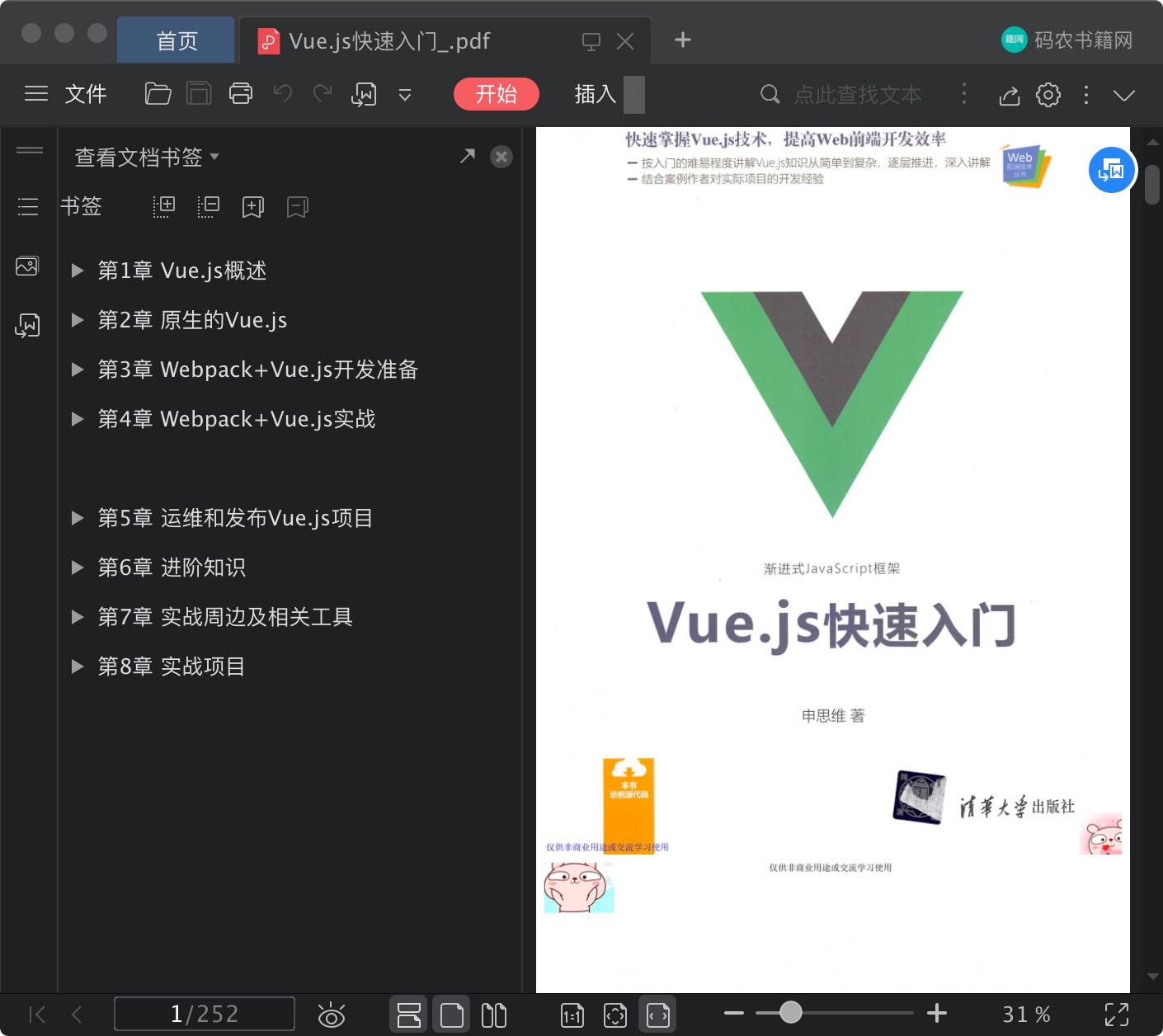
Task: Open the quick access toolbar dropdown
Action: [405, 95]
